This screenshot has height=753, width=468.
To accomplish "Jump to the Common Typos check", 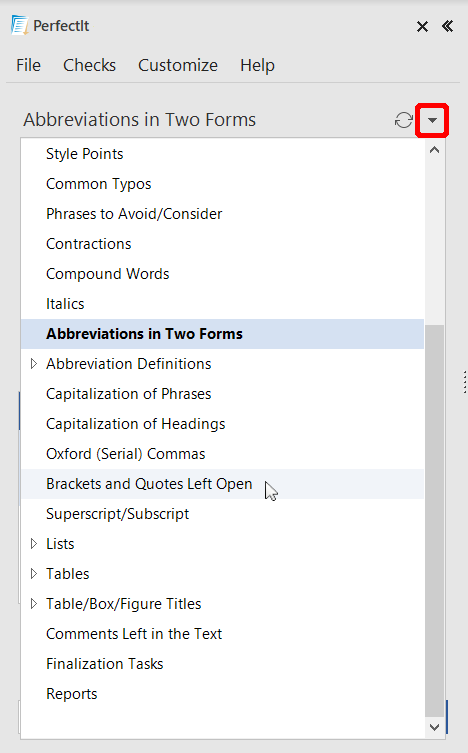I will [222, 184].
